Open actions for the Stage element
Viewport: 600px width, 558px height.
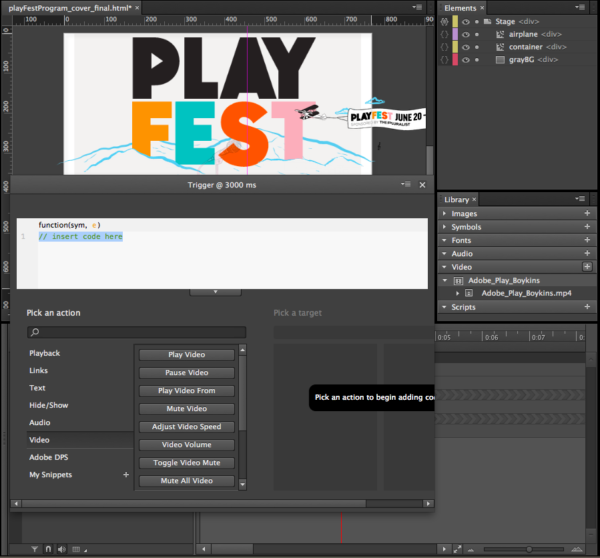point(444,21)
